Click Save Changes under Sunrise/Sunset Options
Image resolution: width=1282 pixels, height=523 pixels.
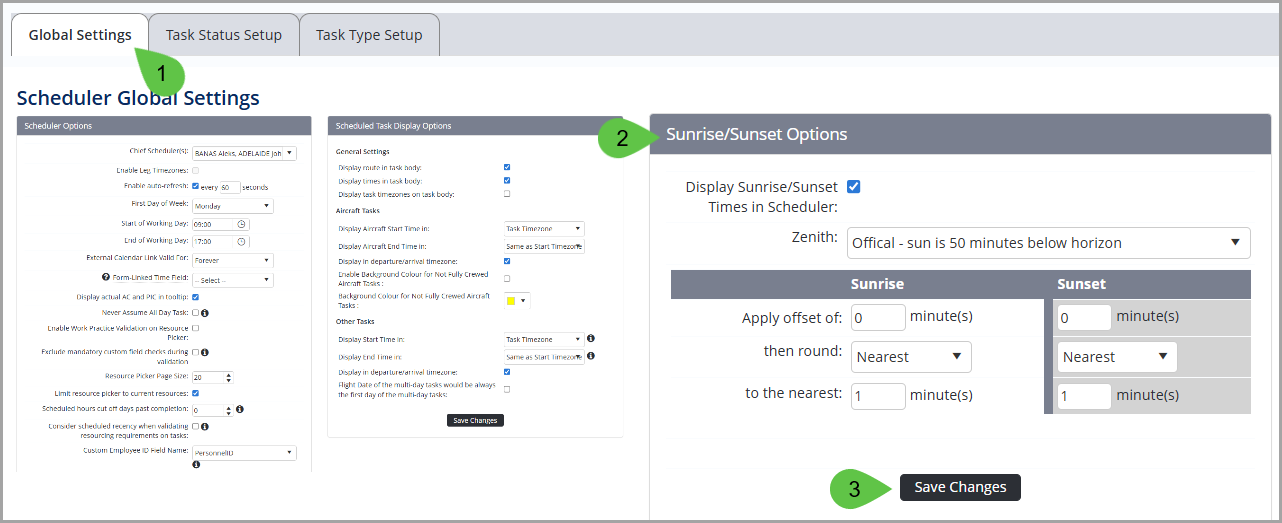click(960, 487)
